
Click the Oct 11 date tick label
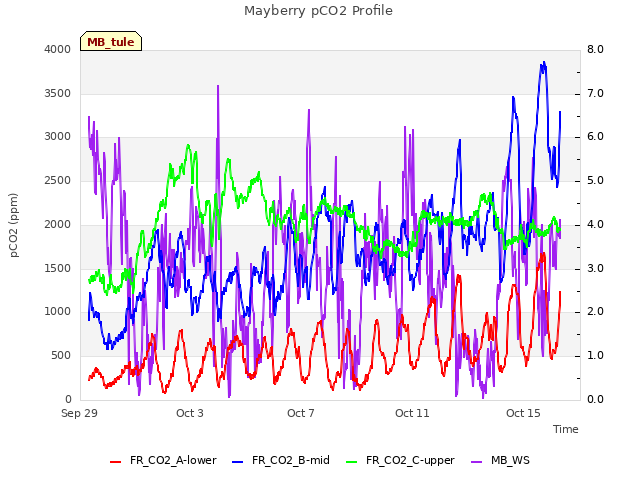pyautogui.click(x=412, y=413)
